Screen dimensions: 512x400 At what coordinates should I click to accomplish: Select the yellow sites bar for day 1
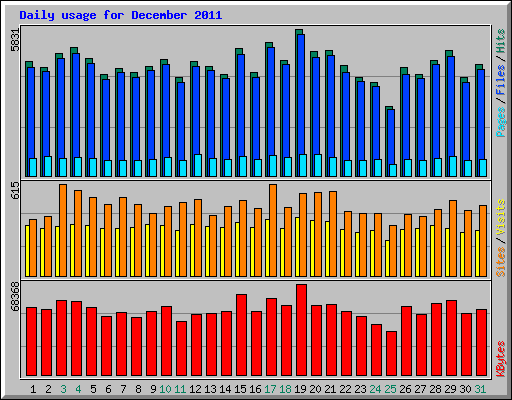pos(27,251)
